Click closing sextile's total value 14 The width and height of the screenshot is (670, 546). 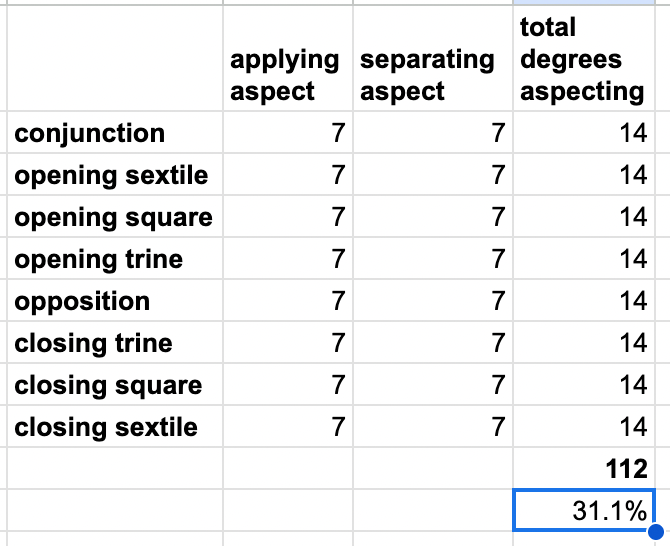tap(582, 427)
